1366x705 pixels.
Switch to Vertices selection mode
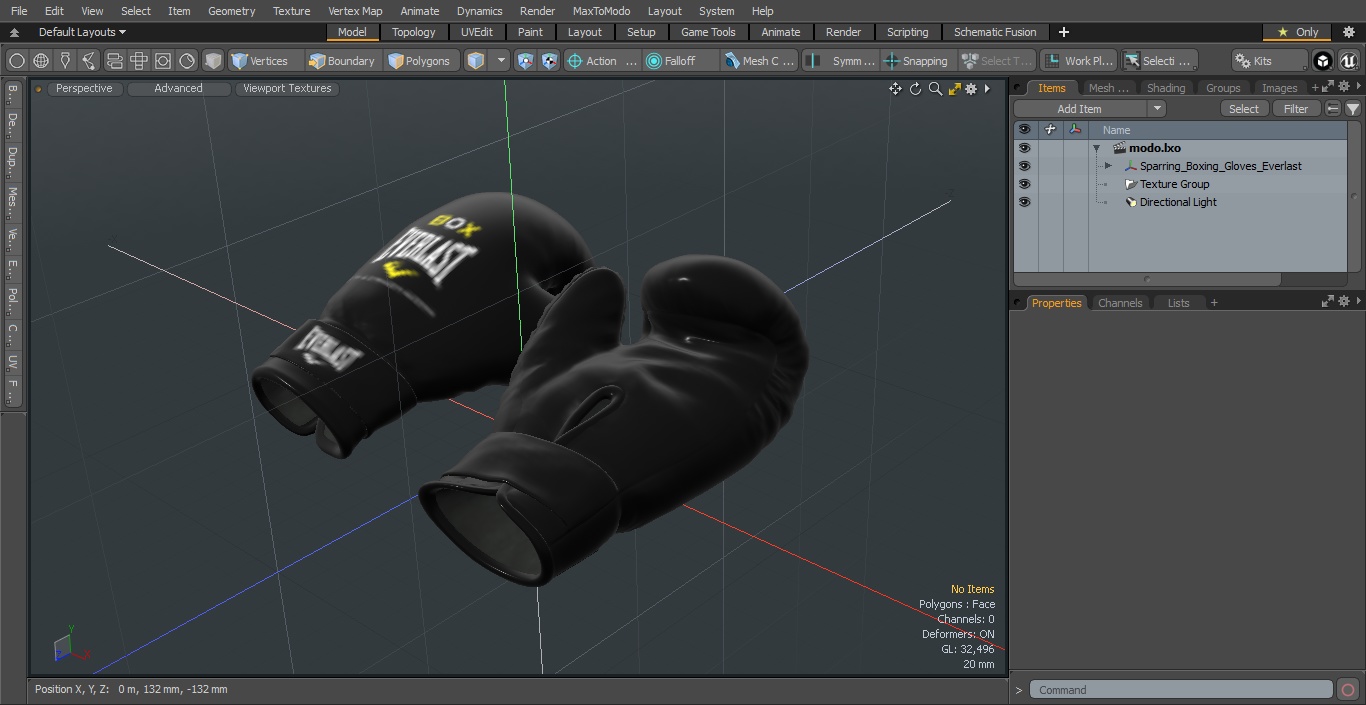(265, 61)
